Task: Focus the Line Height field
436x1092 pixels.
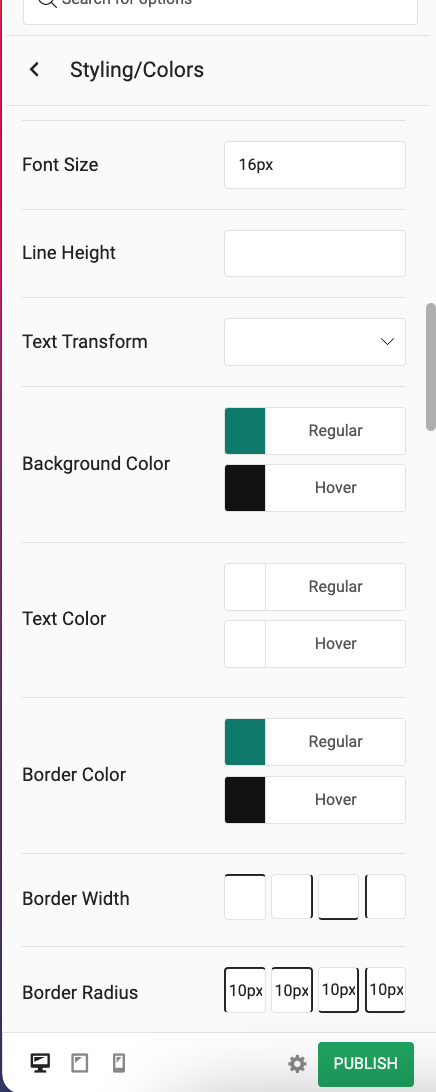Action: (315, 254)
